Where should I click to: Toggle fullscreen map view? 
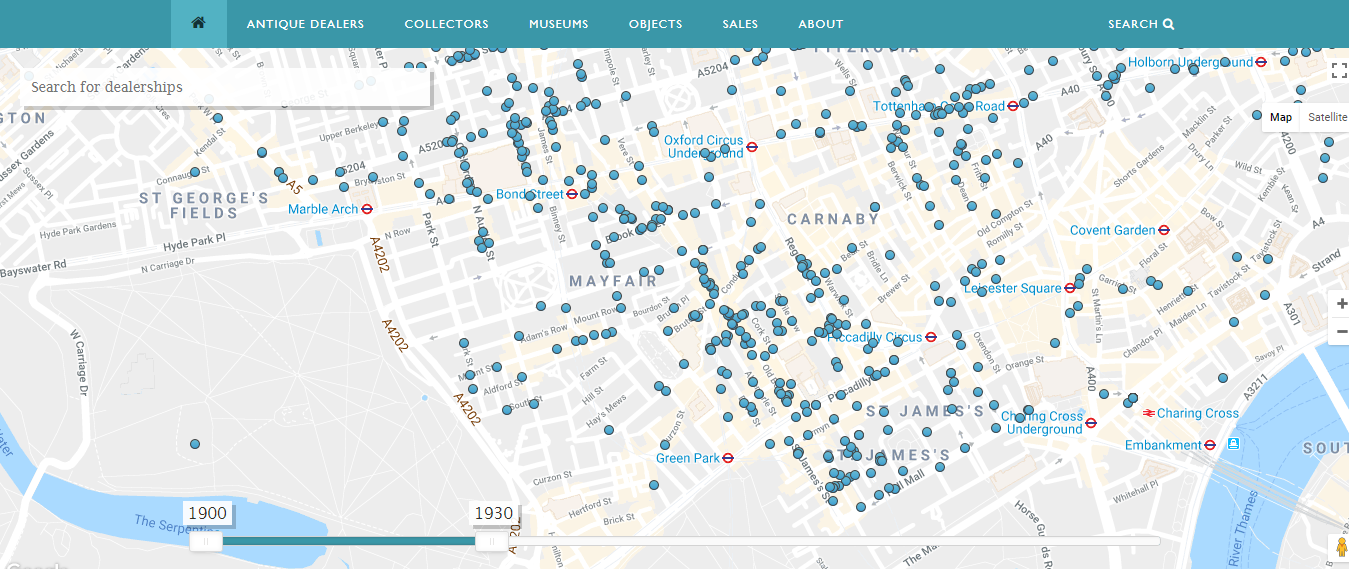(x=1339, y=70)
